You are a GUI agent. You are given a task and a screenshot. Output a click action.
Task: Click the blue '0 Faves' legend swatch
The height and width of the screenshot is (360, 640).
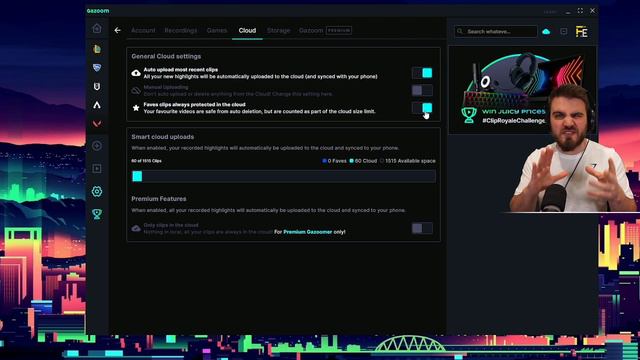(324, 161)
